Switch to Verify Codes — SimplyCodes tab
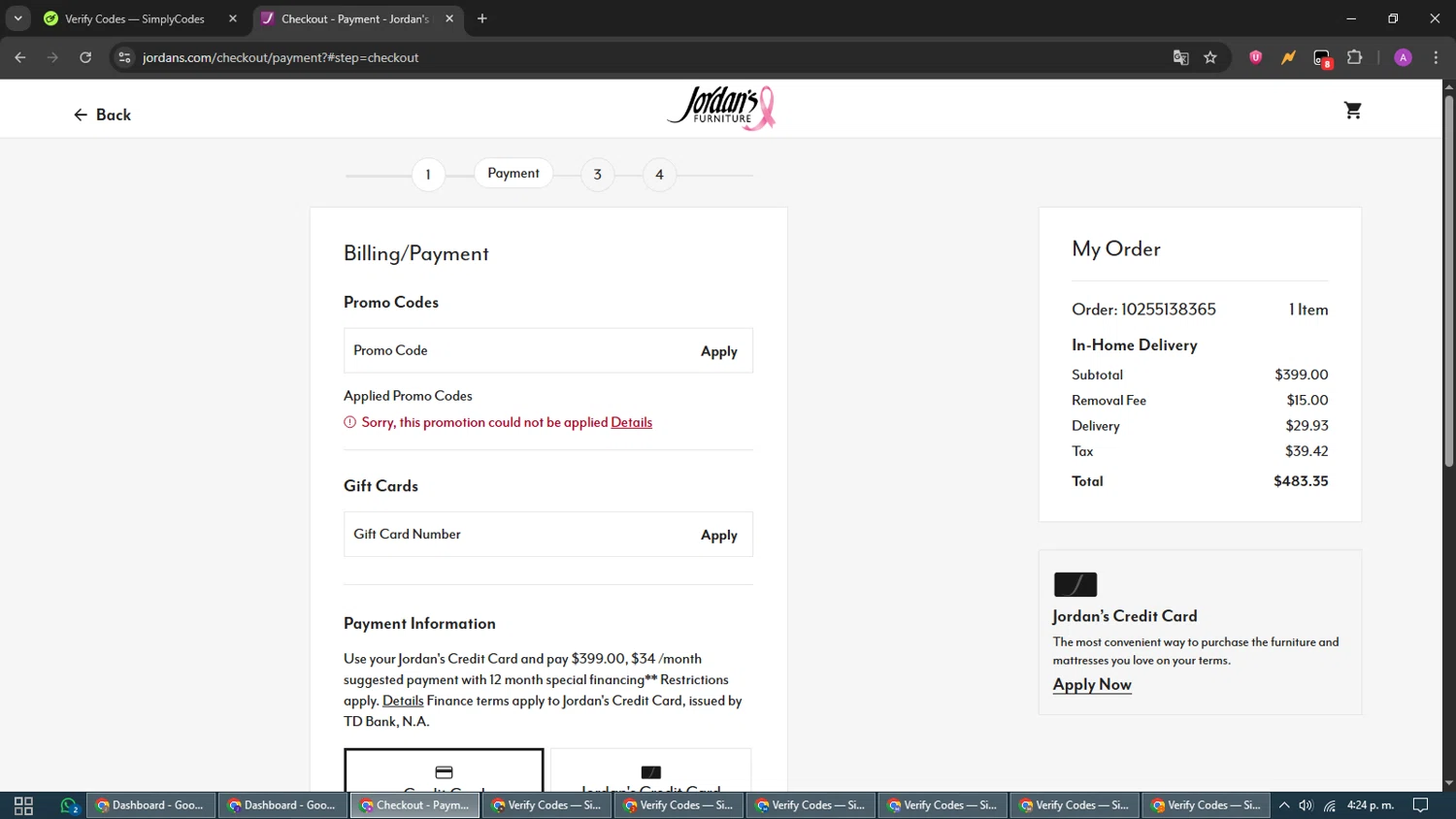Image resolution: width=1456 pixels, height=819 pixels. 134,18
